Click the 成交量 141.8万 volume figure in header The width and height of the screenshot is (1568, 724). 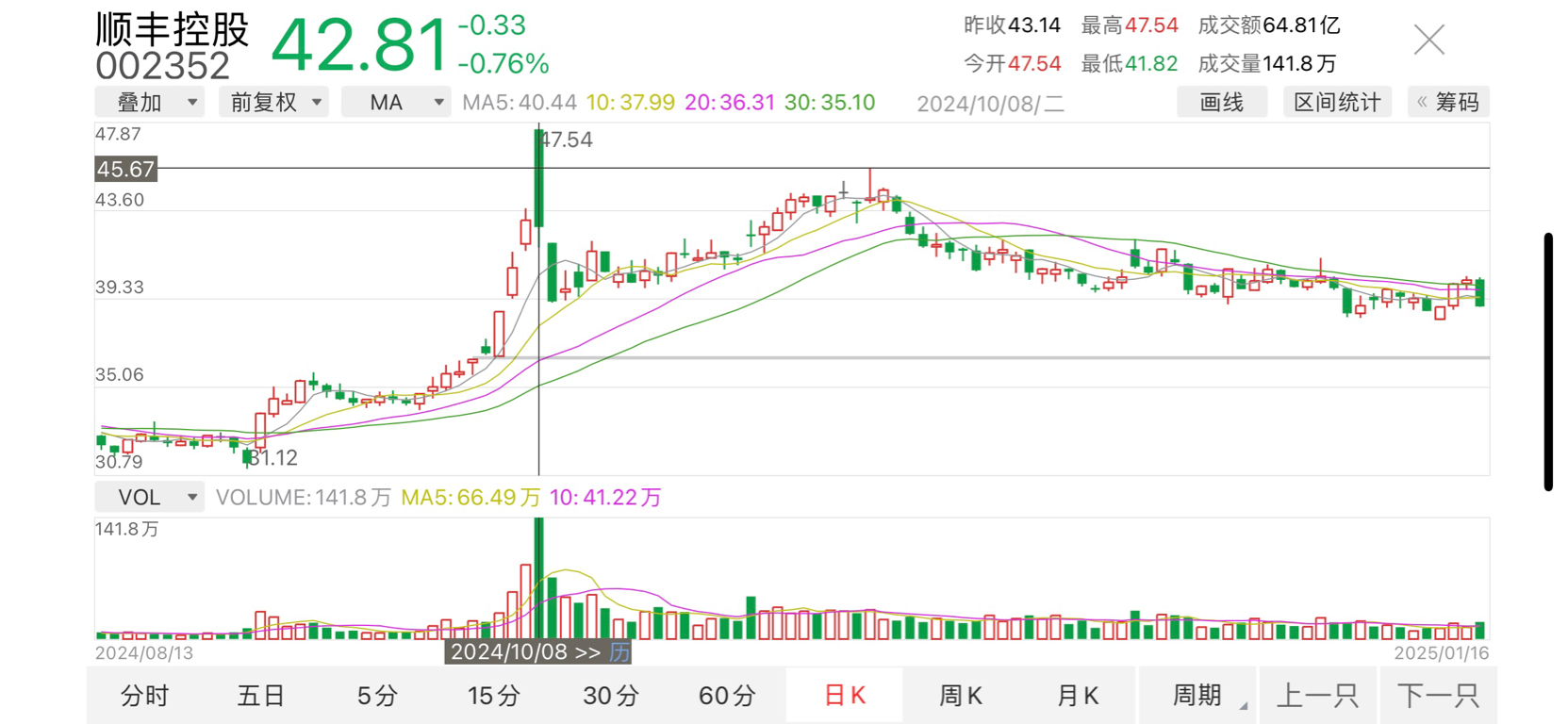point(1267,64)
